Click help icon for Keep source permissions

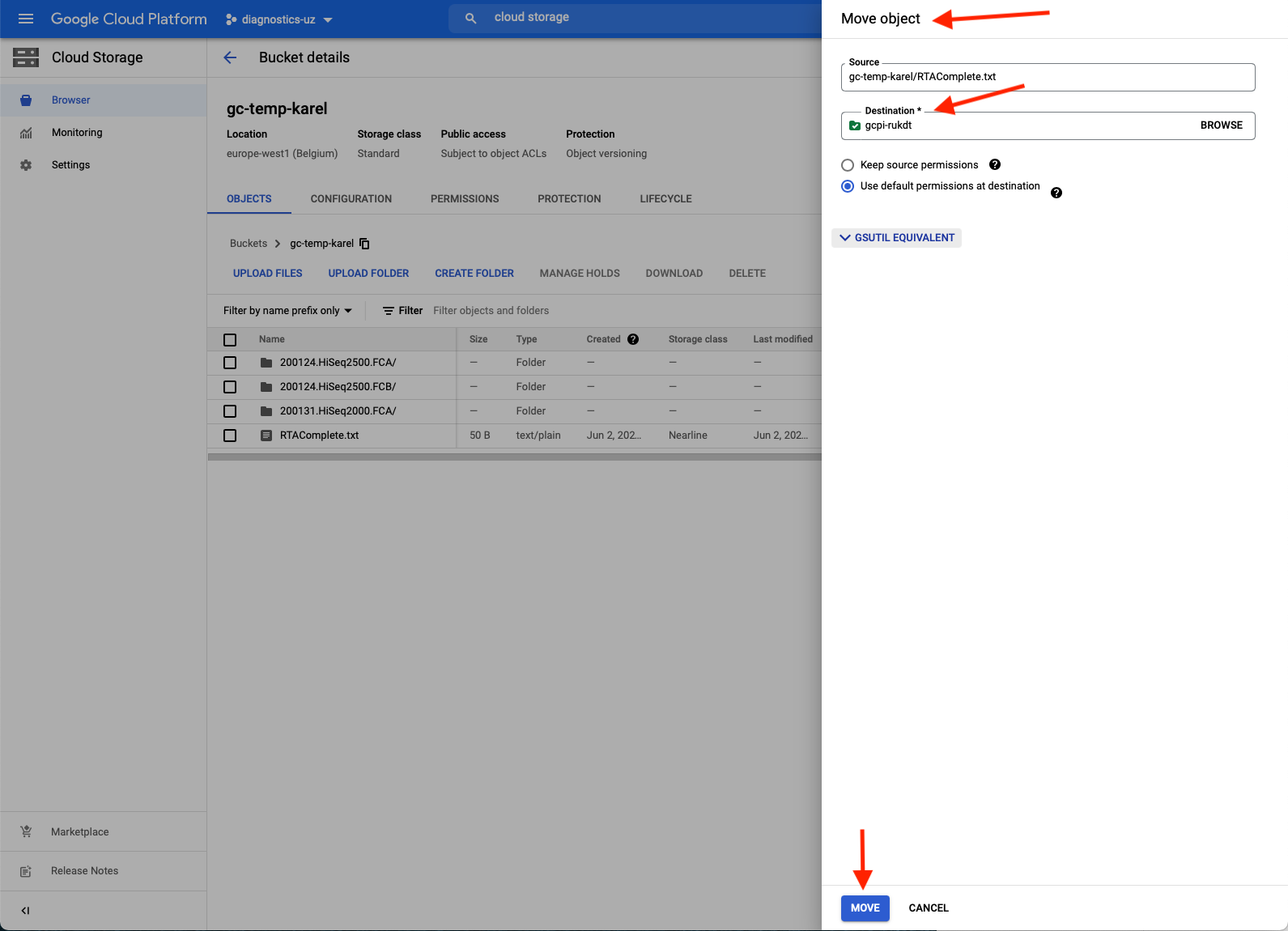point(995,164)
